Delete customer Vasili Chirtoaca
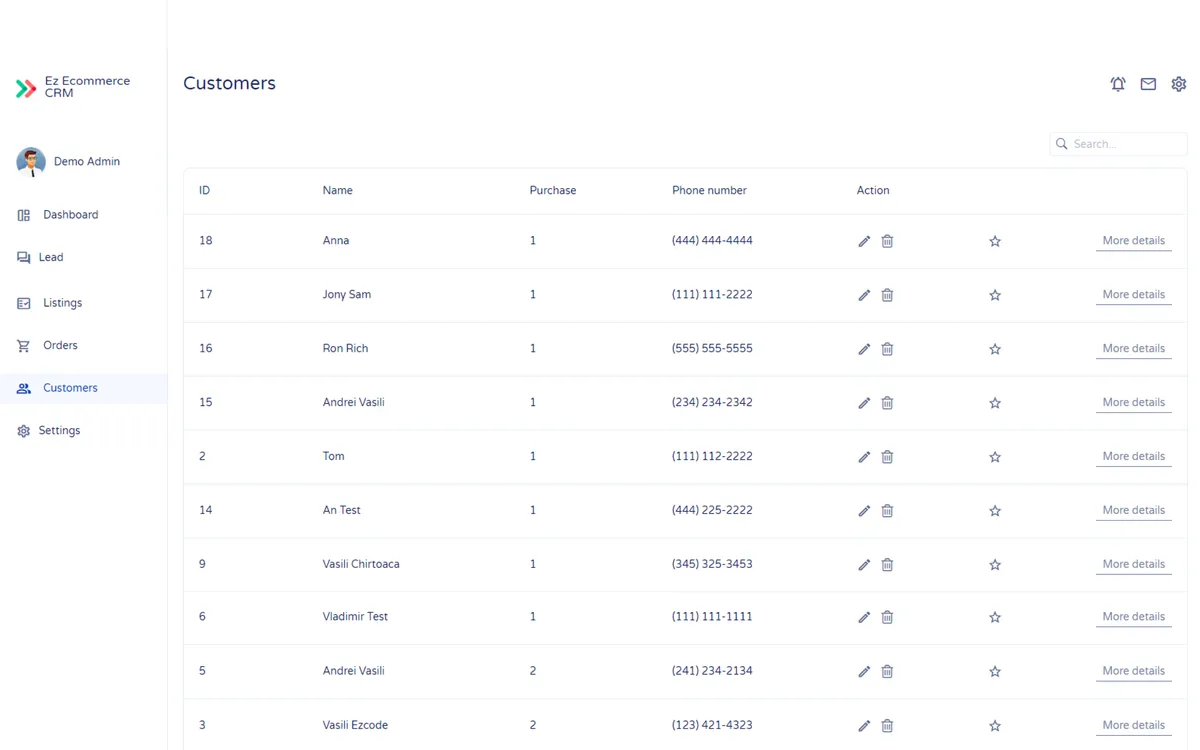This screenshot has width=1200, height=750. pyautogui.click(x=887, y=565)
